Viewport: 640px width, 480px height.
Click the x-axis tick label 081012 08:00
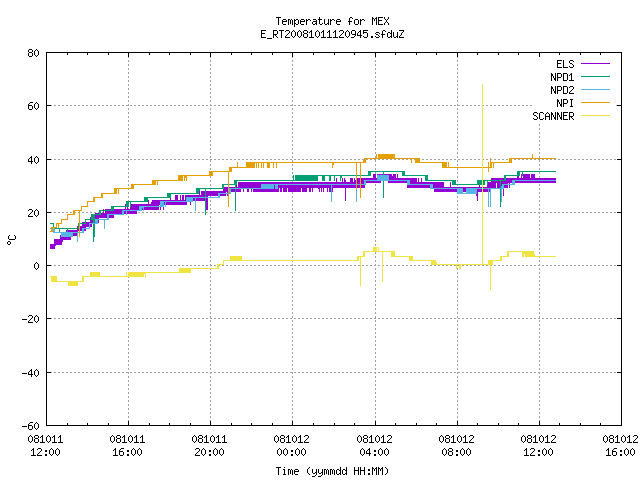click(x=456, y=446)
